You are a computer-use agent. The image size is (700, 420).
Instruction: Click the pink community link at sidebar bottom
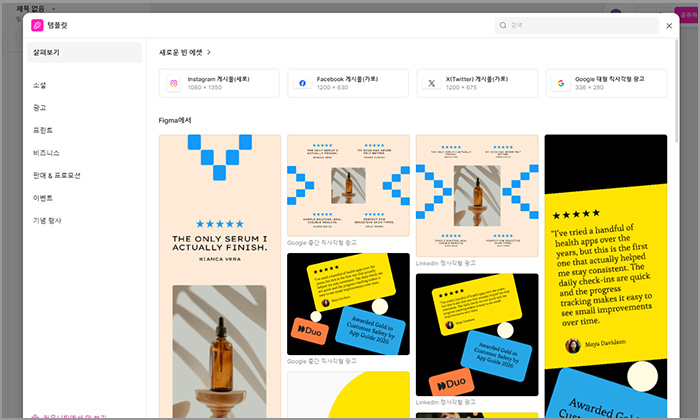coord(69,416)
